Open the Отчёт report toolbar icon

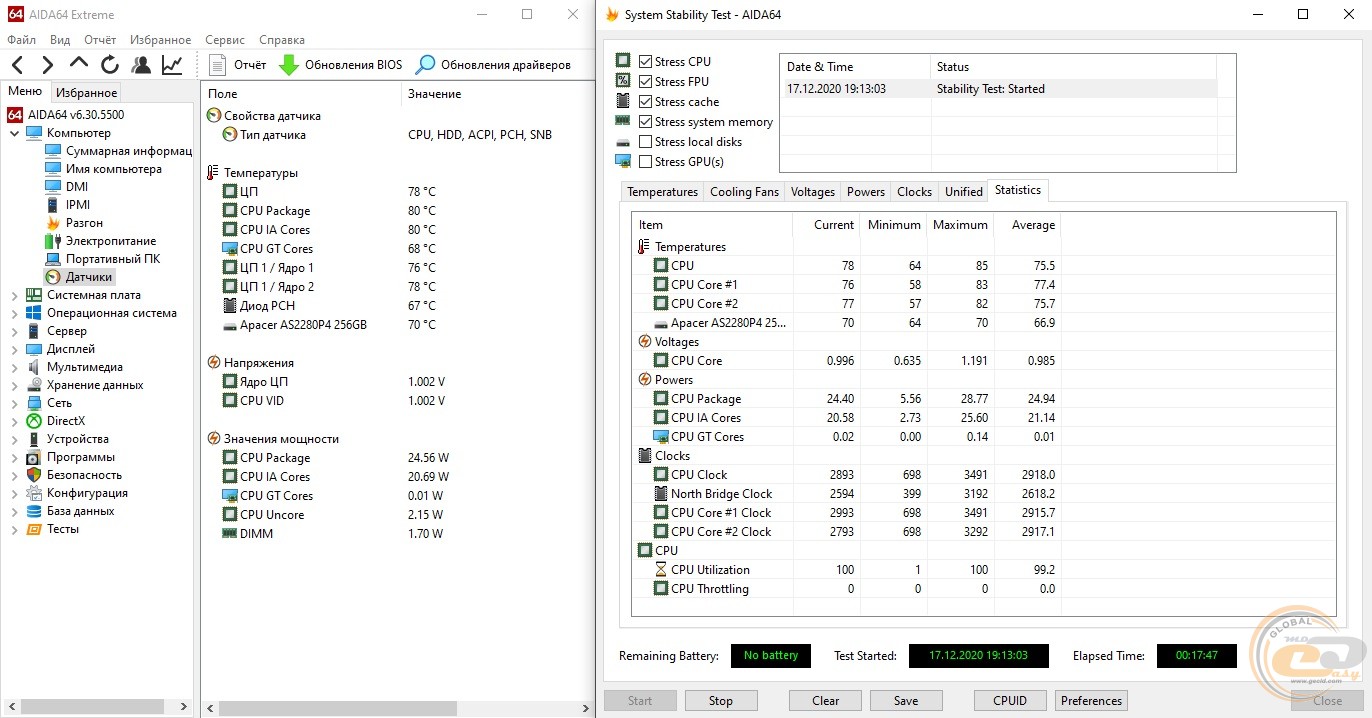(x=218, y=65)
